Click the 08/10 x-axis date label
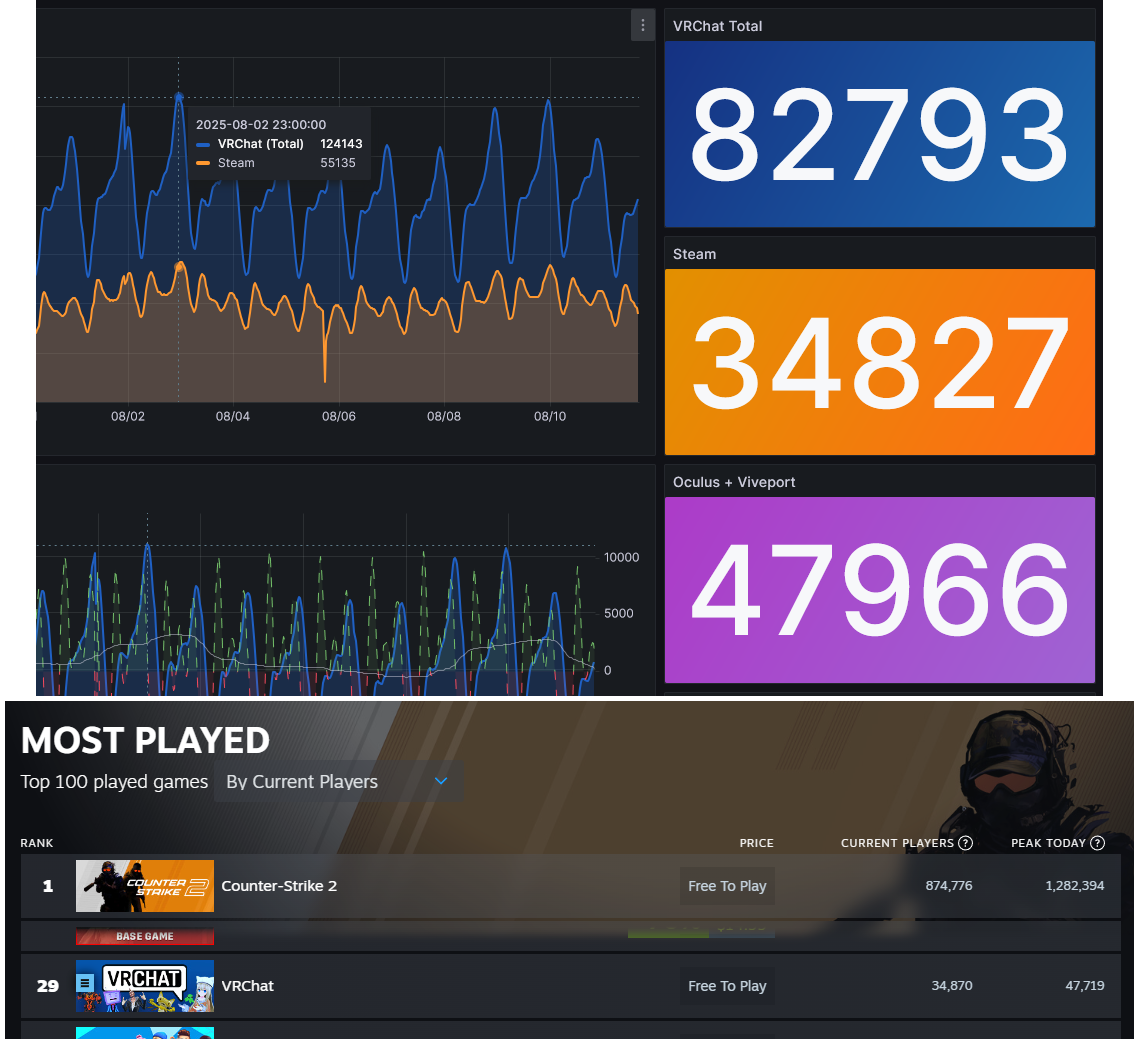 pos(550,417)
